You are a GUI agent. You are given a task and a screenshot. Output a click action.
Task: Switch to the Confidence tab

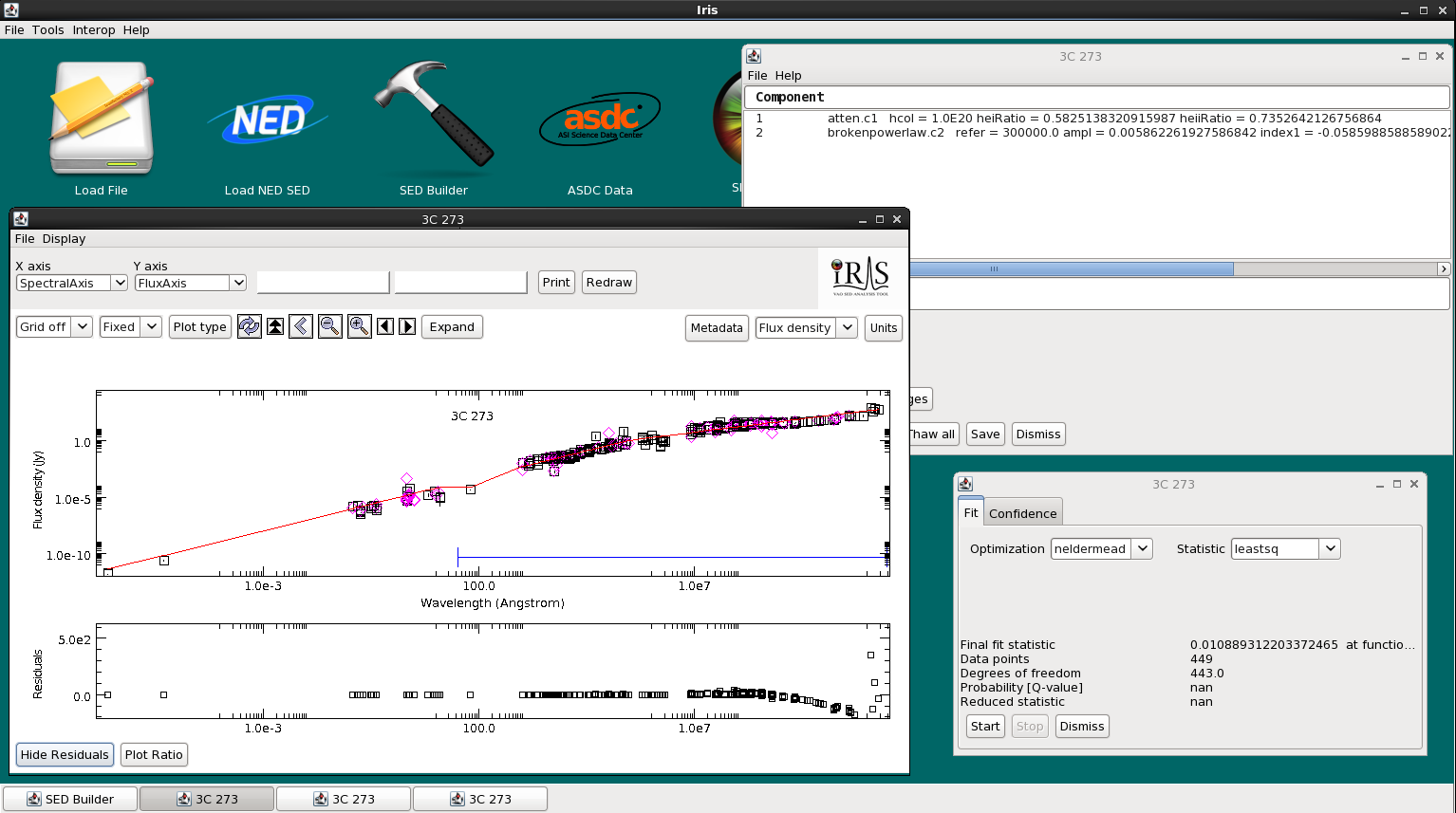(1022, 513)
